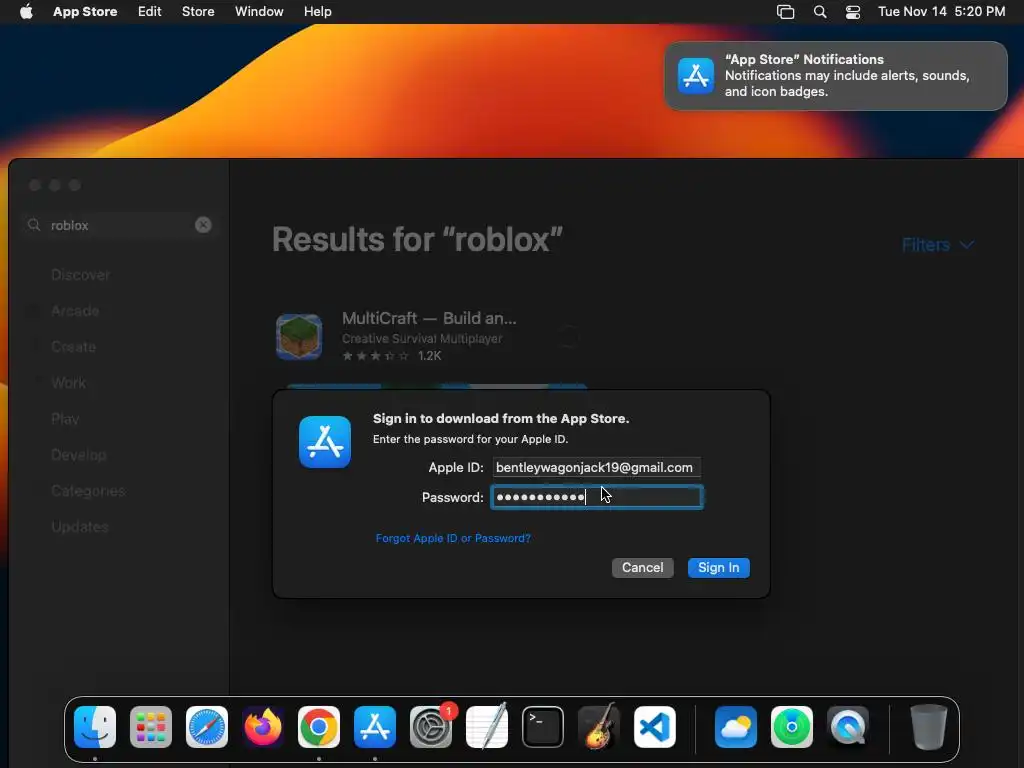Select Develop in the sidebar
Image resolution: width=1024 pixels, height=768 pixels.
point(78,455)
